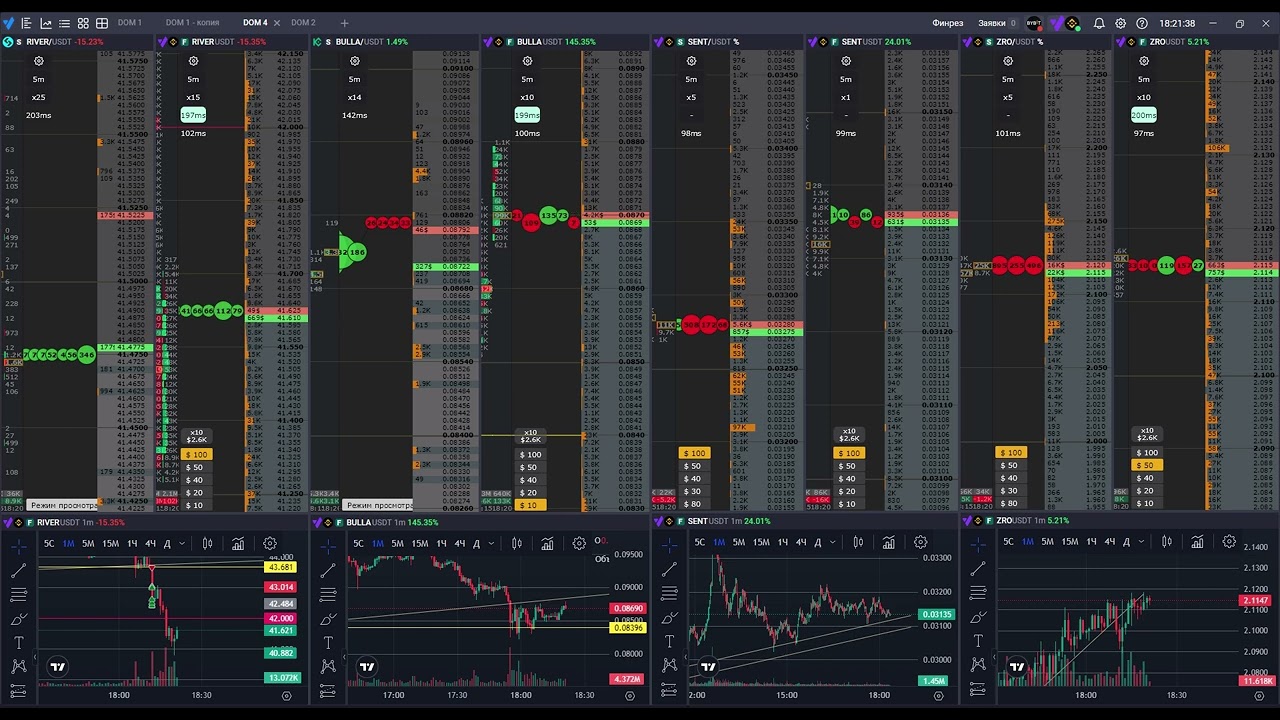Select brush tool on BULLA chart
Viewport: 1280px width, 720px height.
click(328, 619)
